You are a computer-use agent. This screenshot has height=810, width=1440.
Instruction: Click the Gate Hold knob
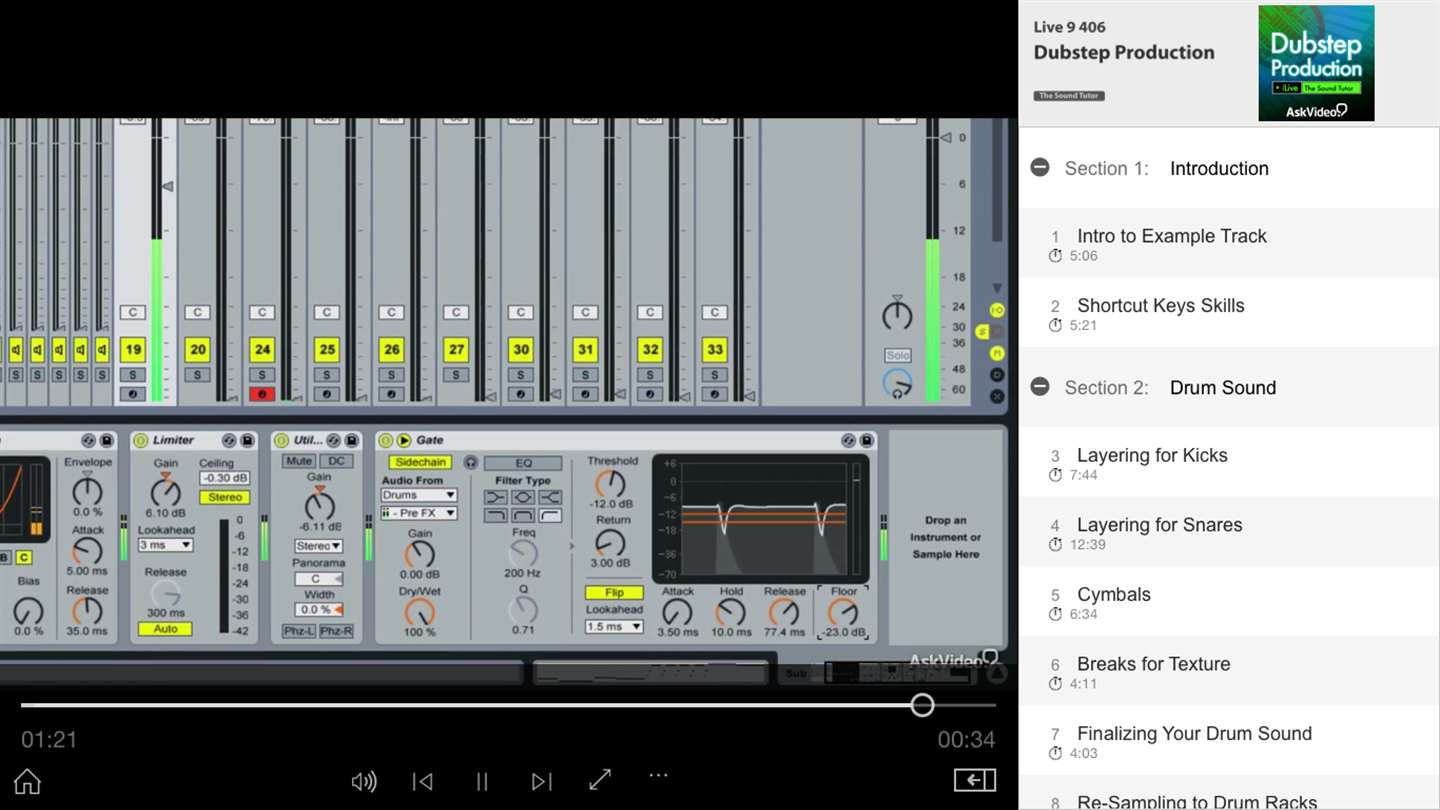731,612
